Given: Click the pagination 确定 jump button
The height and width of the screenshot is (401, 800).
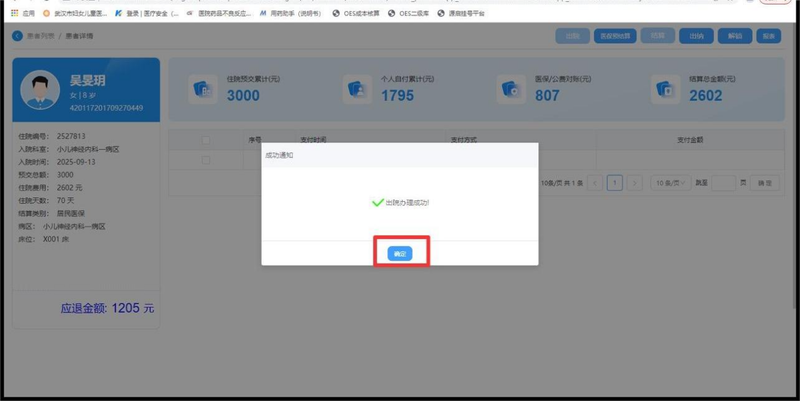Looking at the screenshot, I should [x=765, y=183].
